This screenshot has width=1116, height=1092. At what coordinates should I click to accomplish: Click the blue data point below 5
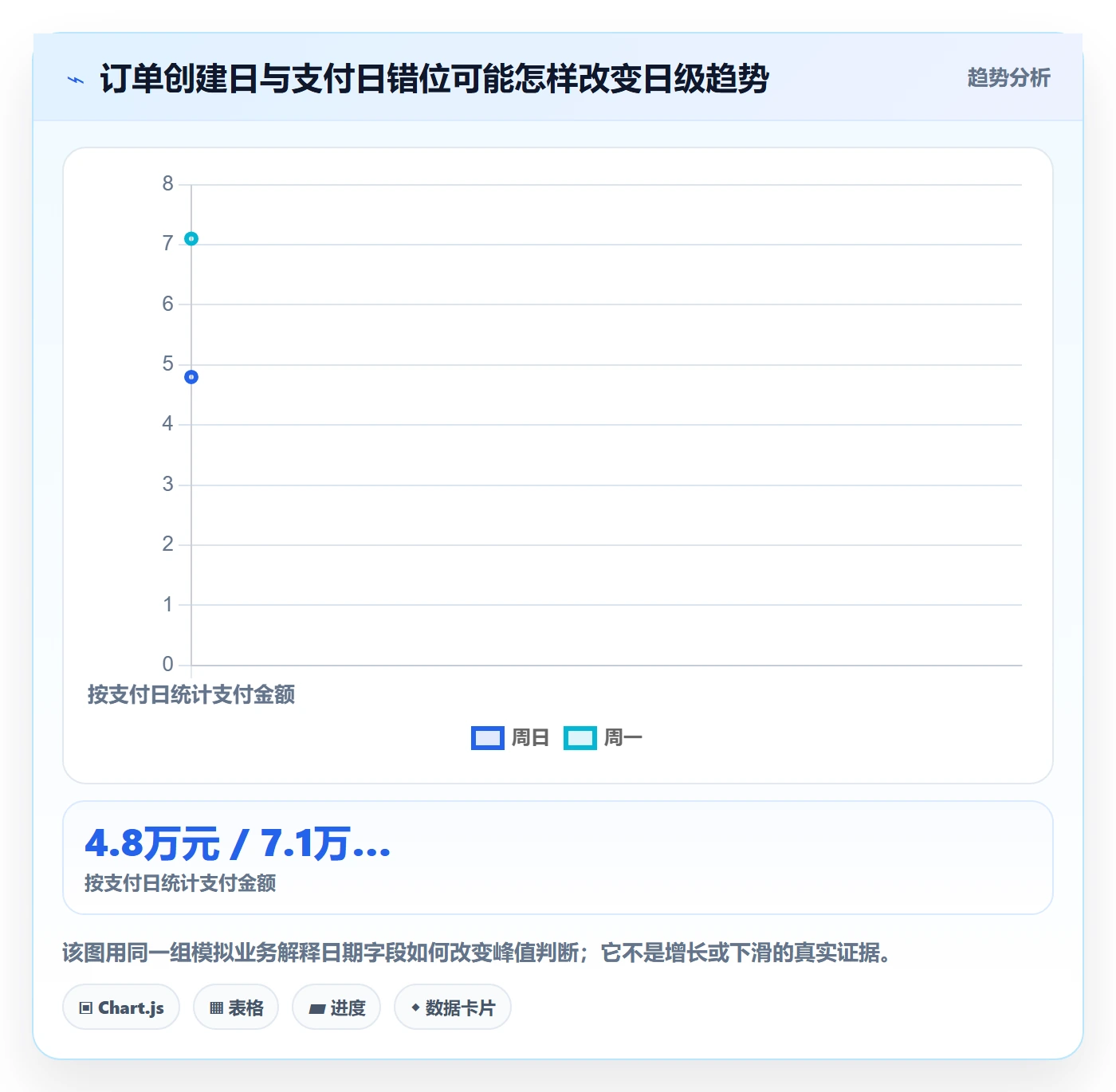pyautogui.click(x=191, y=377)
